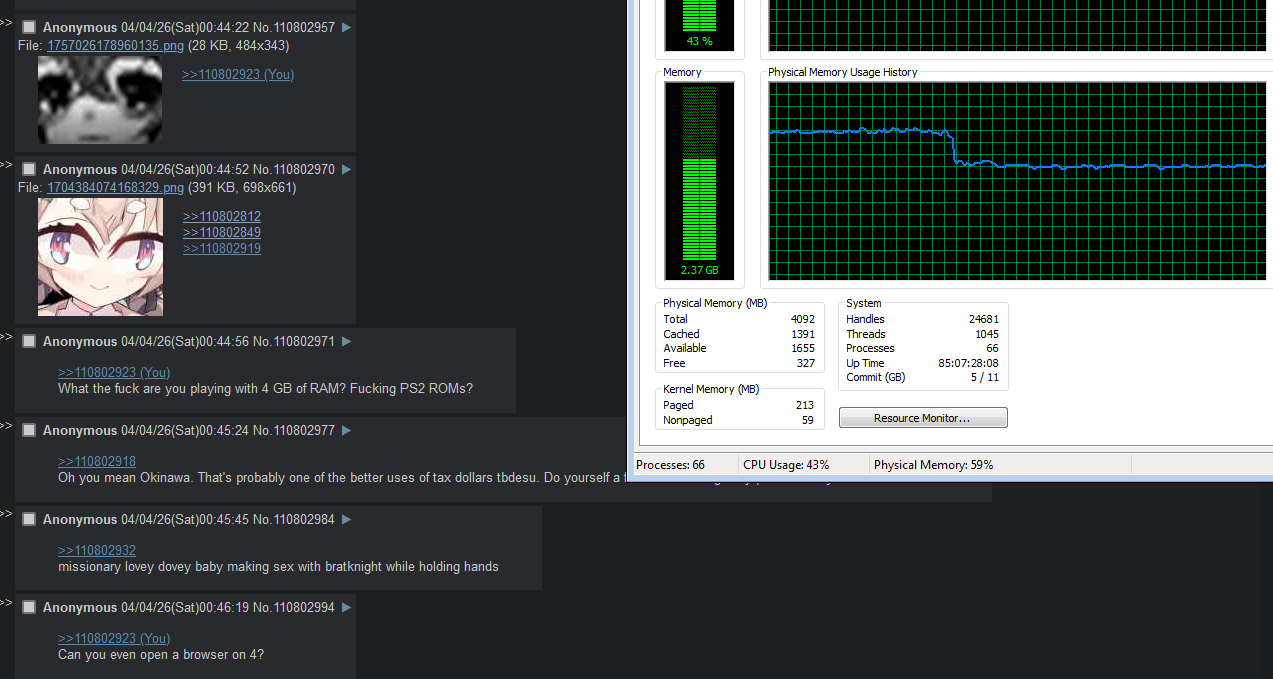Click post number No.110802957
The image size is (1273, 679).
[x=294, y=28]
